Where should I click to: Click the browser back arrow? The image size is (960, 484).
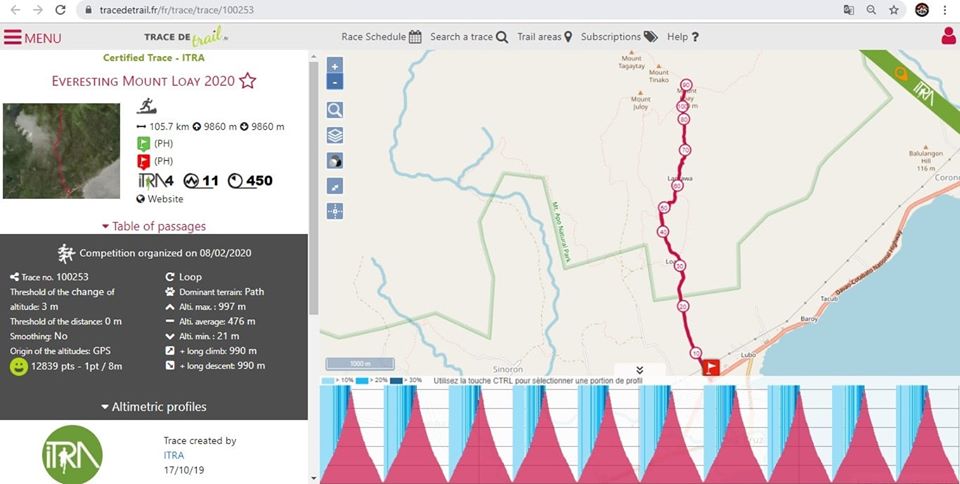point(16,10)
